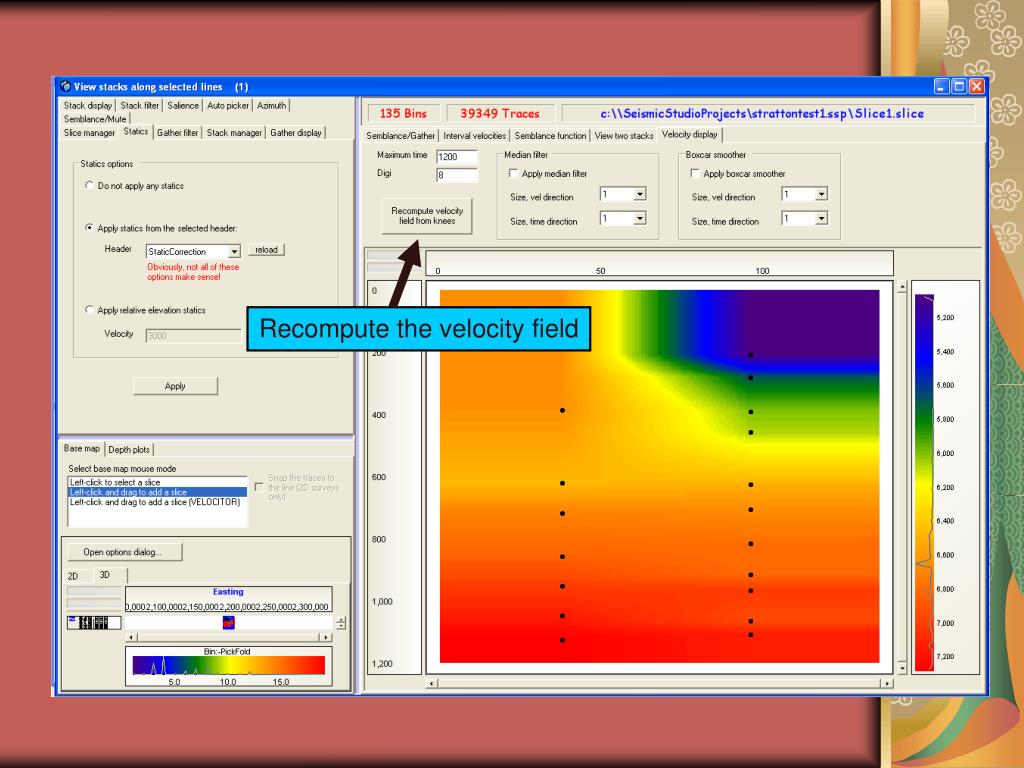Select 'Do not apply any statics' option

click(x=89, y=185)
